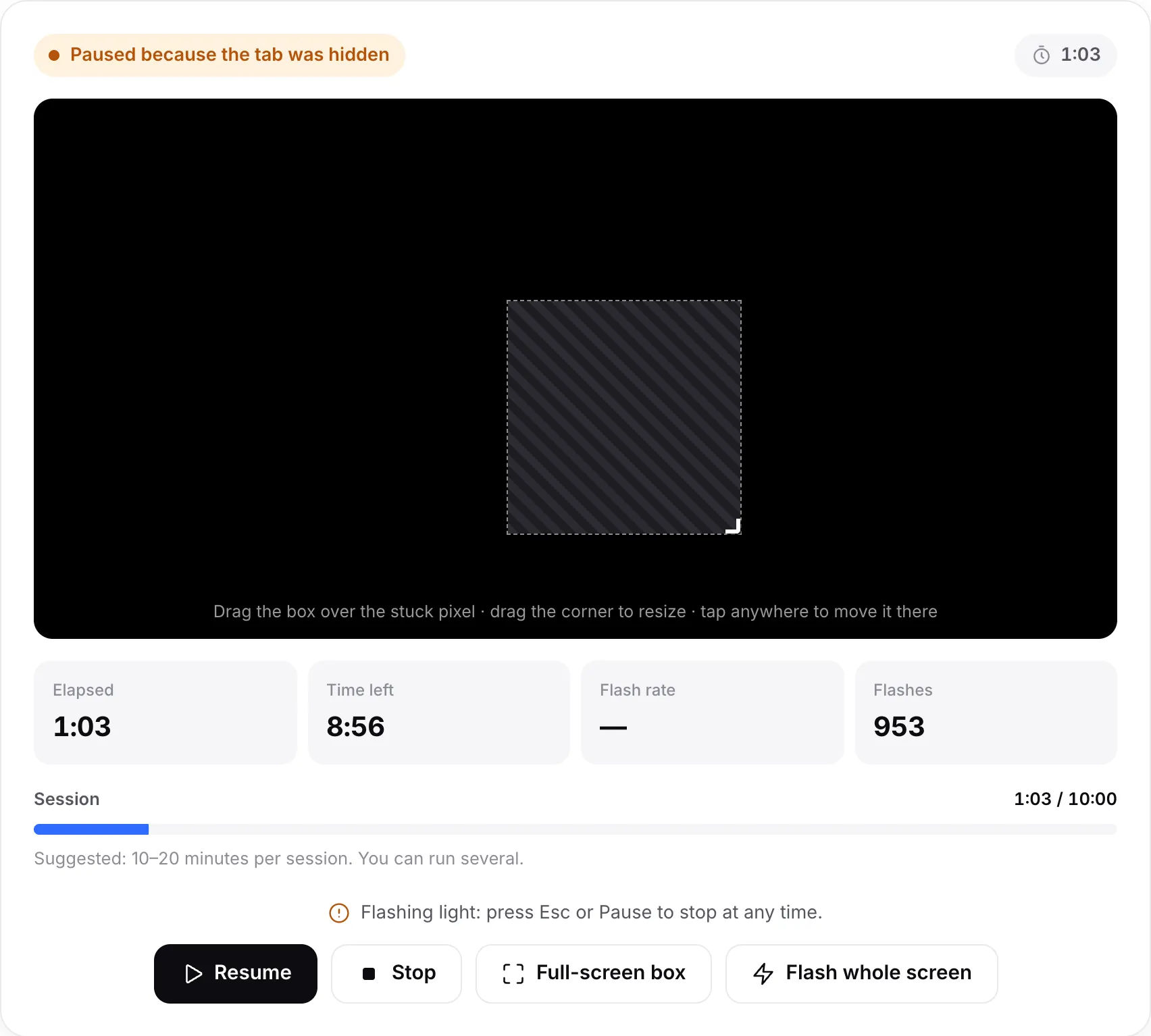Resume the paused flashing session
Image resolution: width=1151 pixels, height=1036 pixels.
coord(236,973)
